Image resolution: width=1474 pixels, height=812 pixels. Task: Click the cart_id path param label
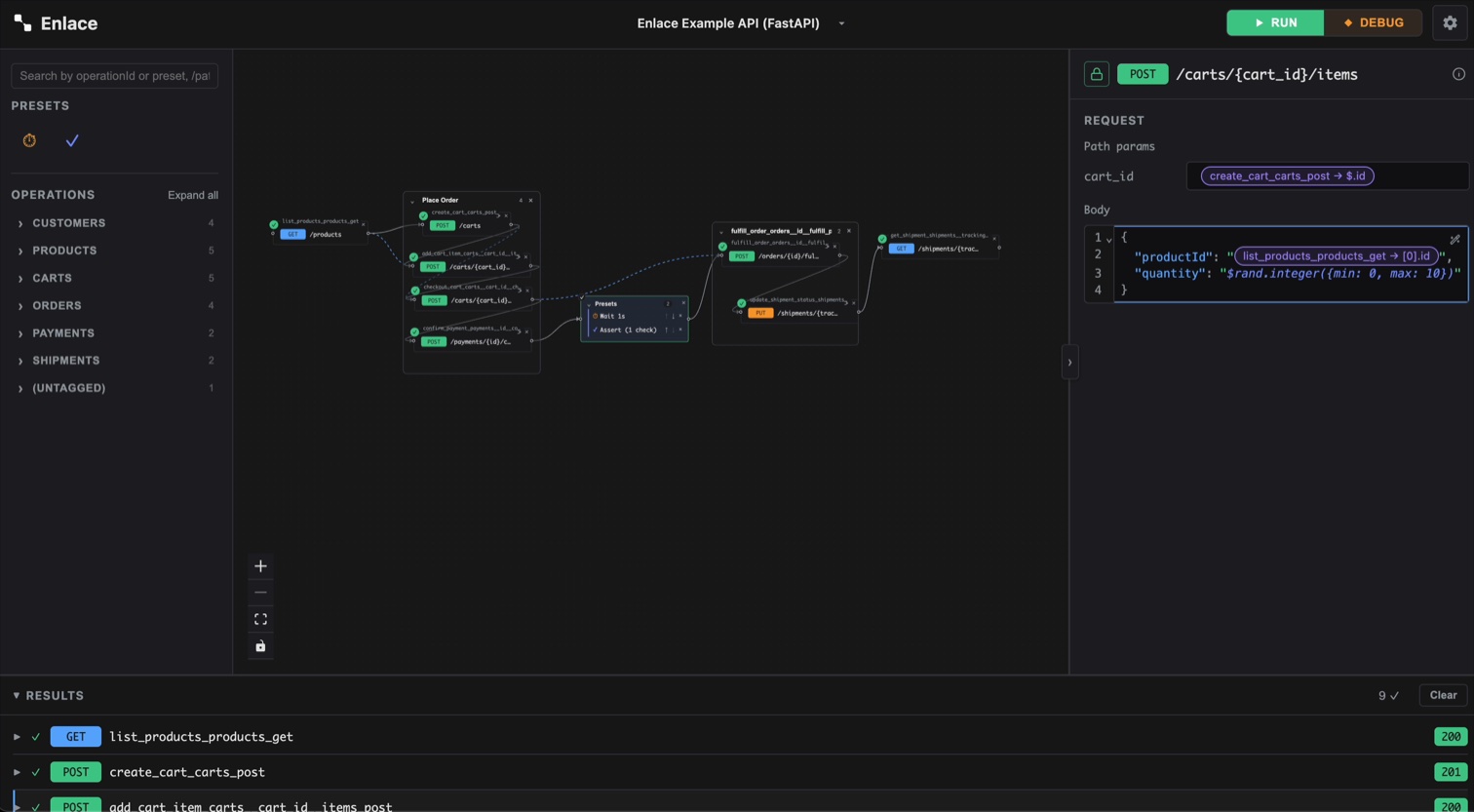pos(1108,176)
